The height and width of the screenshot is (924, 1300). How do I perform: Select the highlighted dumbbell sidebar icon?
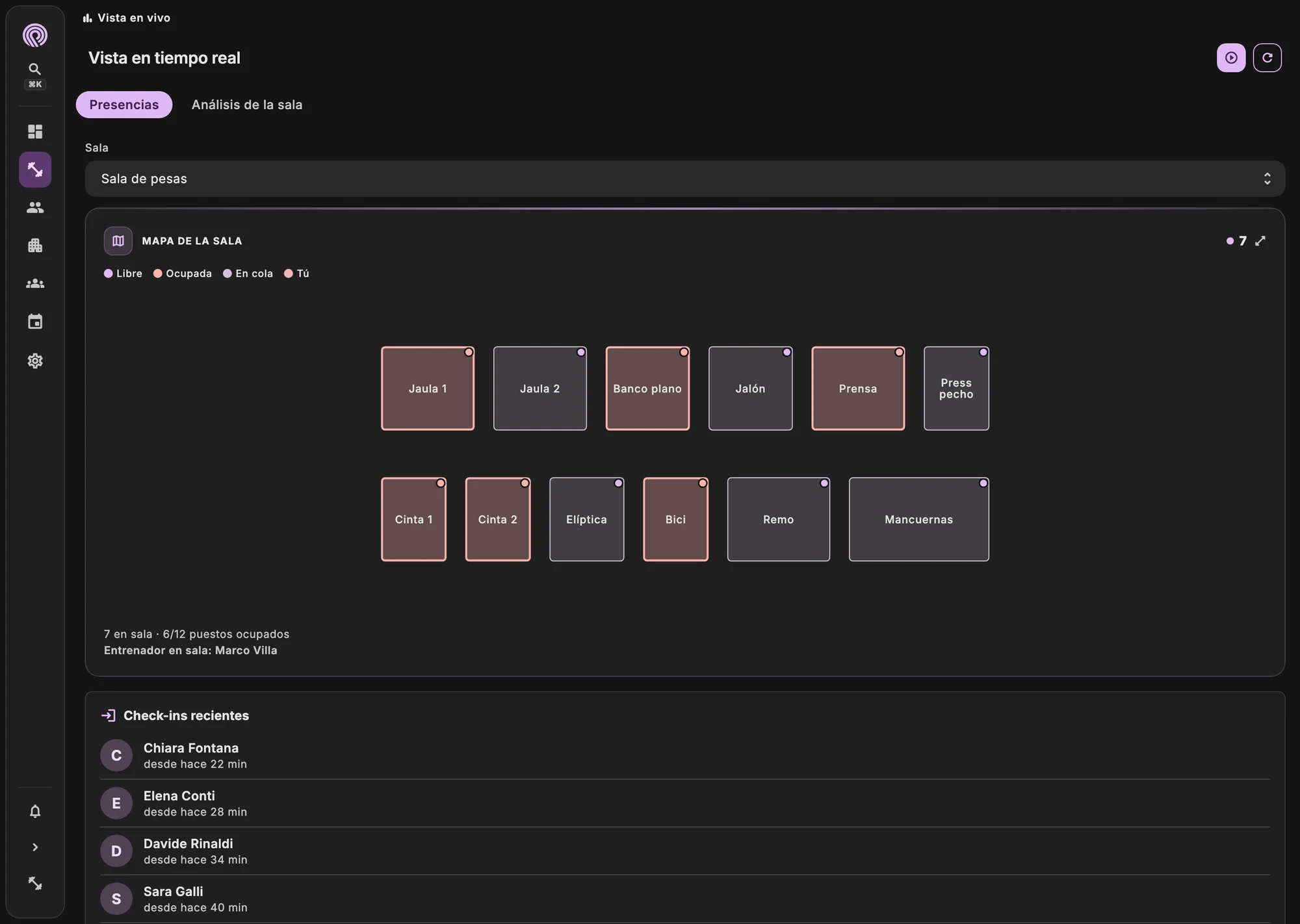tap(35, 170)
